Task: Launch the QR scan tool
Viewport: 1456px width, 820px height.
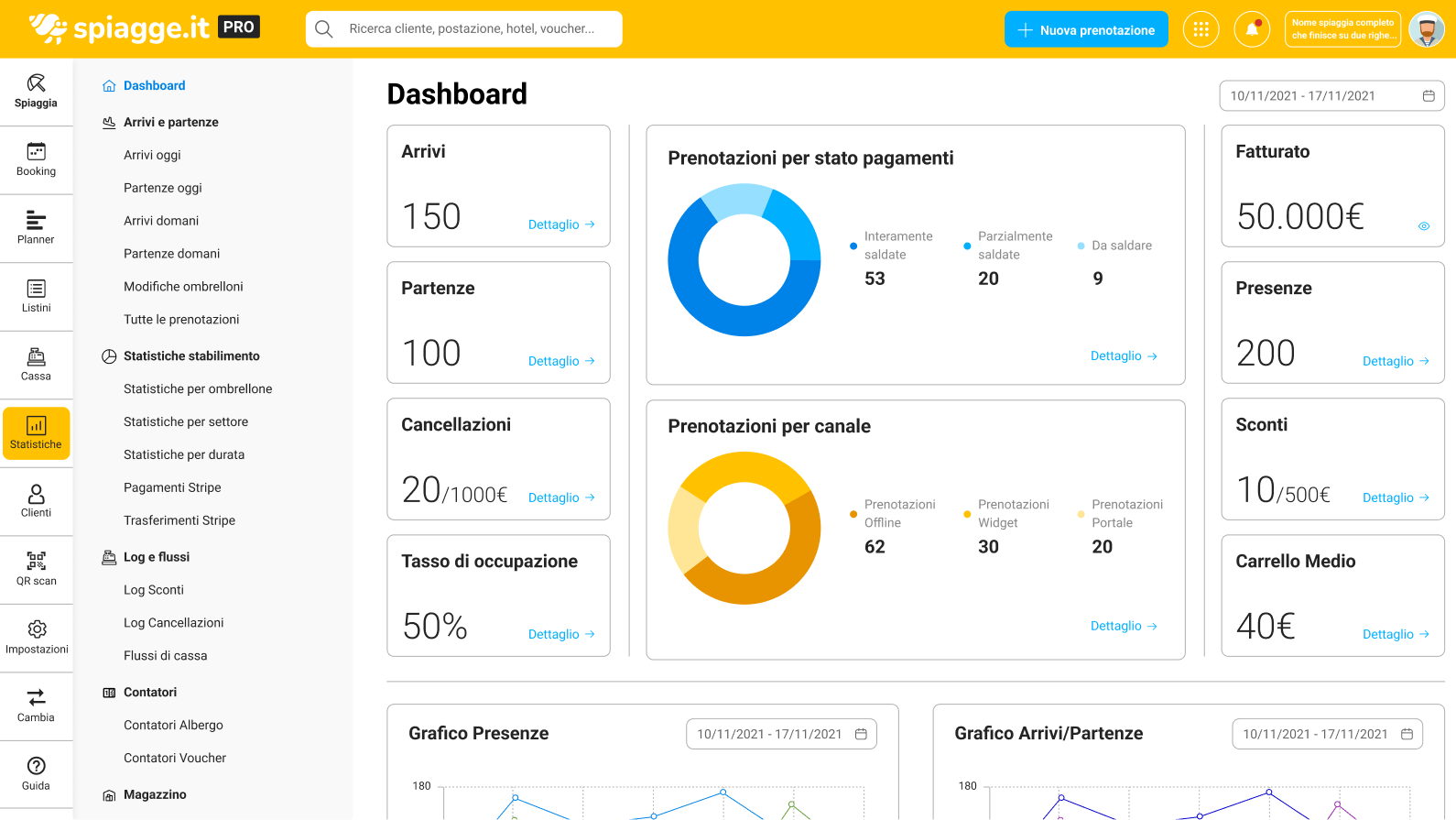Action: click(x=36, y=570)
